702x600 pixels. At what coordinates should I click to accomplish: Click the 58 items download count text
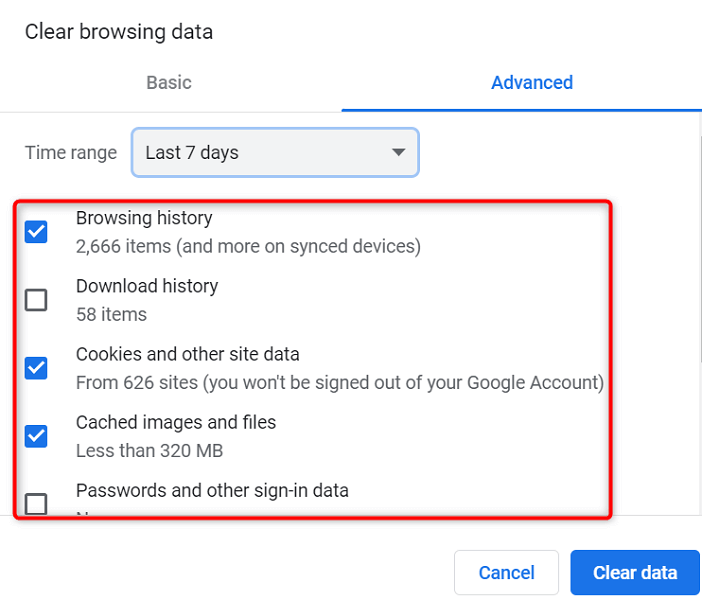coord(111,314)
